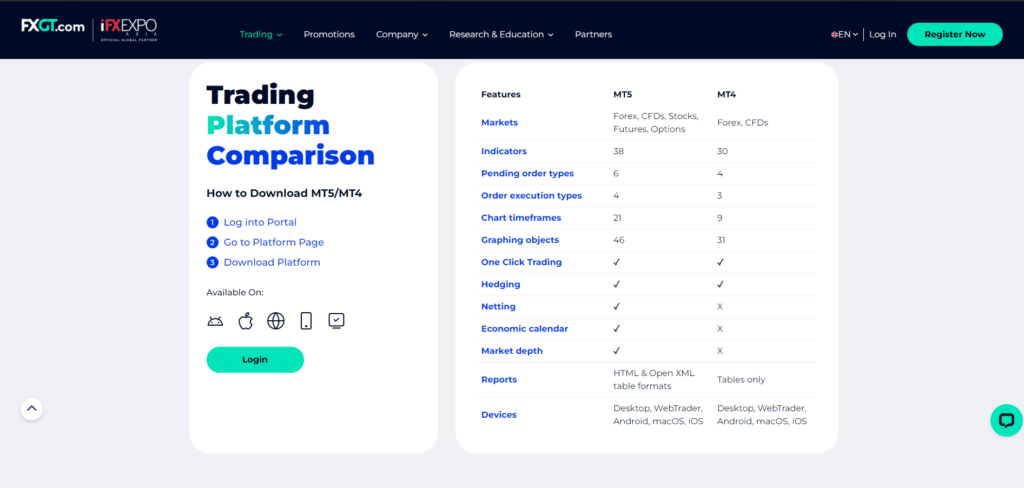Click the MT4 Market depth X mark

pyautogui.click(x=720, y=351)
